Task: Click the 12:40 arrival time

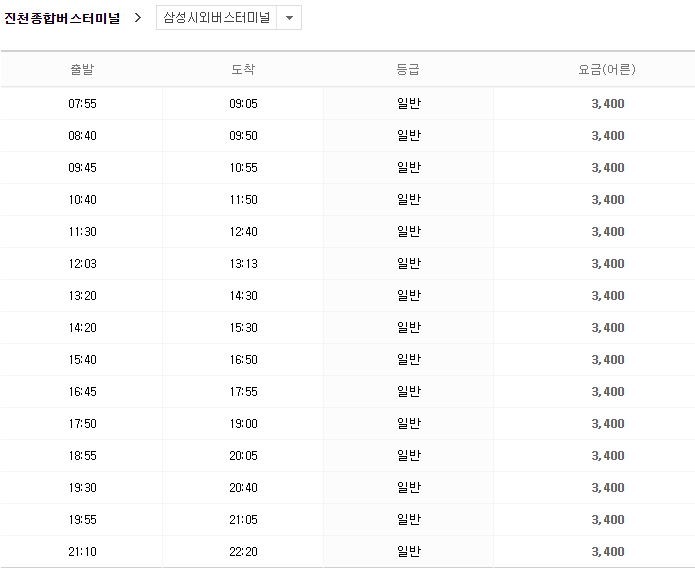Action: tap(243, 232)
